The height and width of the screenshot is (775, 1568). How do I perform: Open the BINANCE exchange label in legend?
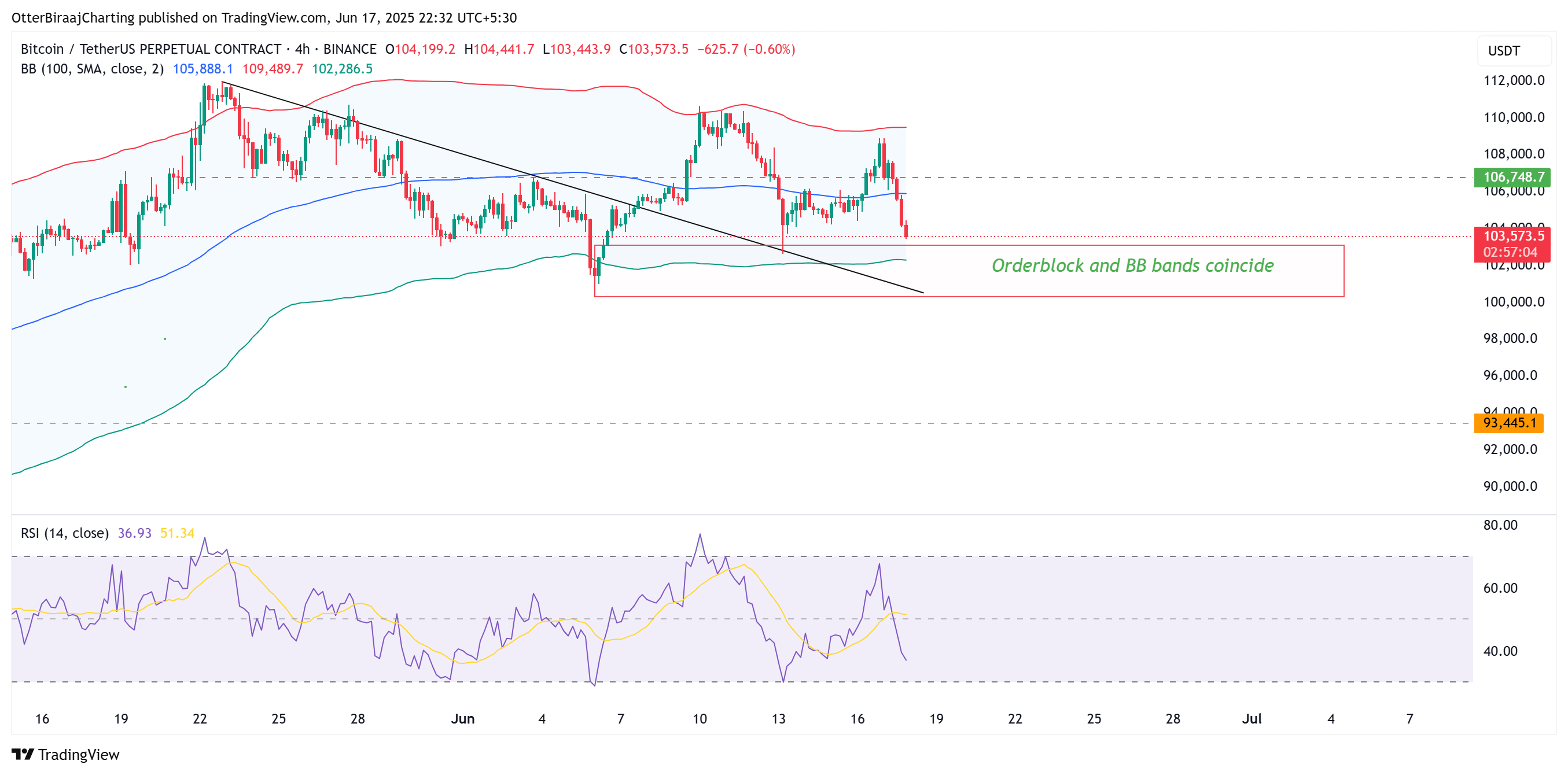pyautogui.click(x=351, y=50)
